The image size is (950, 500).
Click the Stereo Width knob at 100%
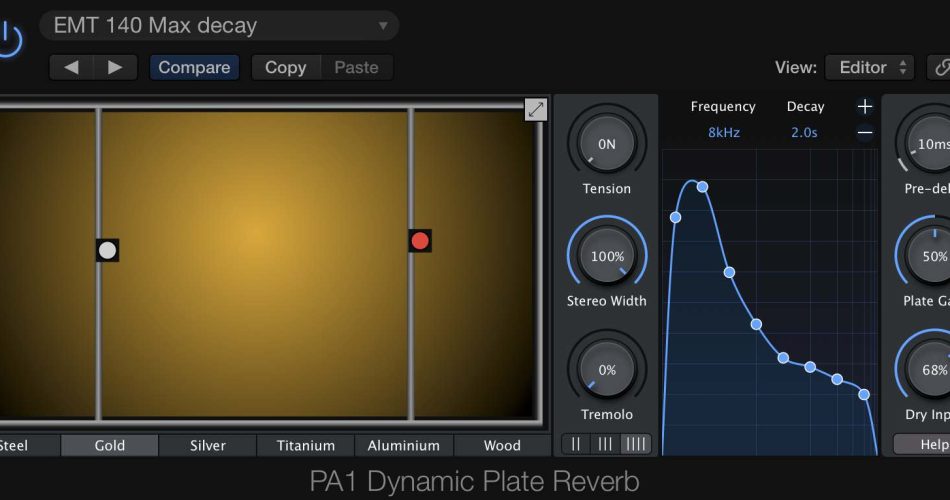coord(607,256)
